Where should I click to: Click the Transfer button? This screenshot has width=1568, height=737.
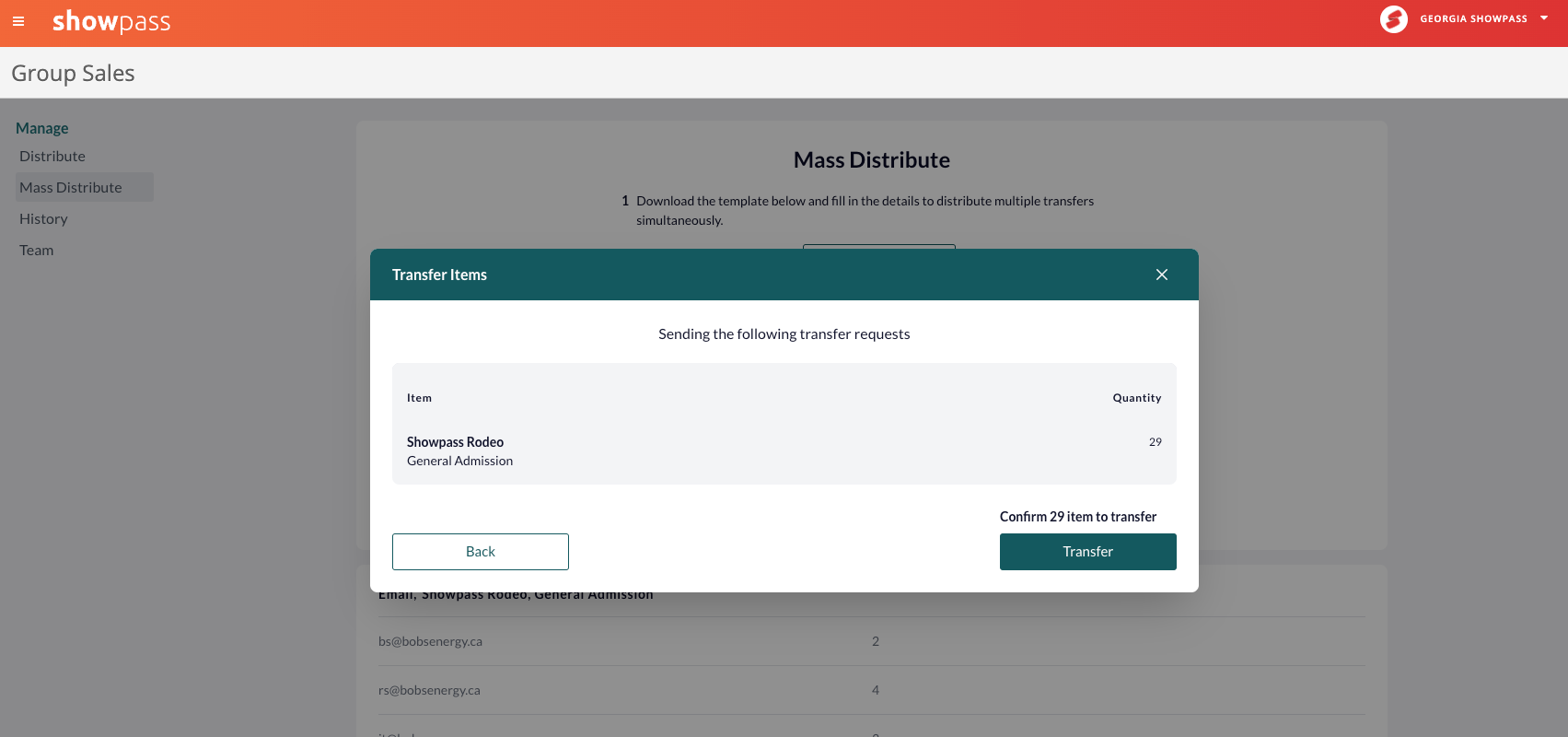1088,552
